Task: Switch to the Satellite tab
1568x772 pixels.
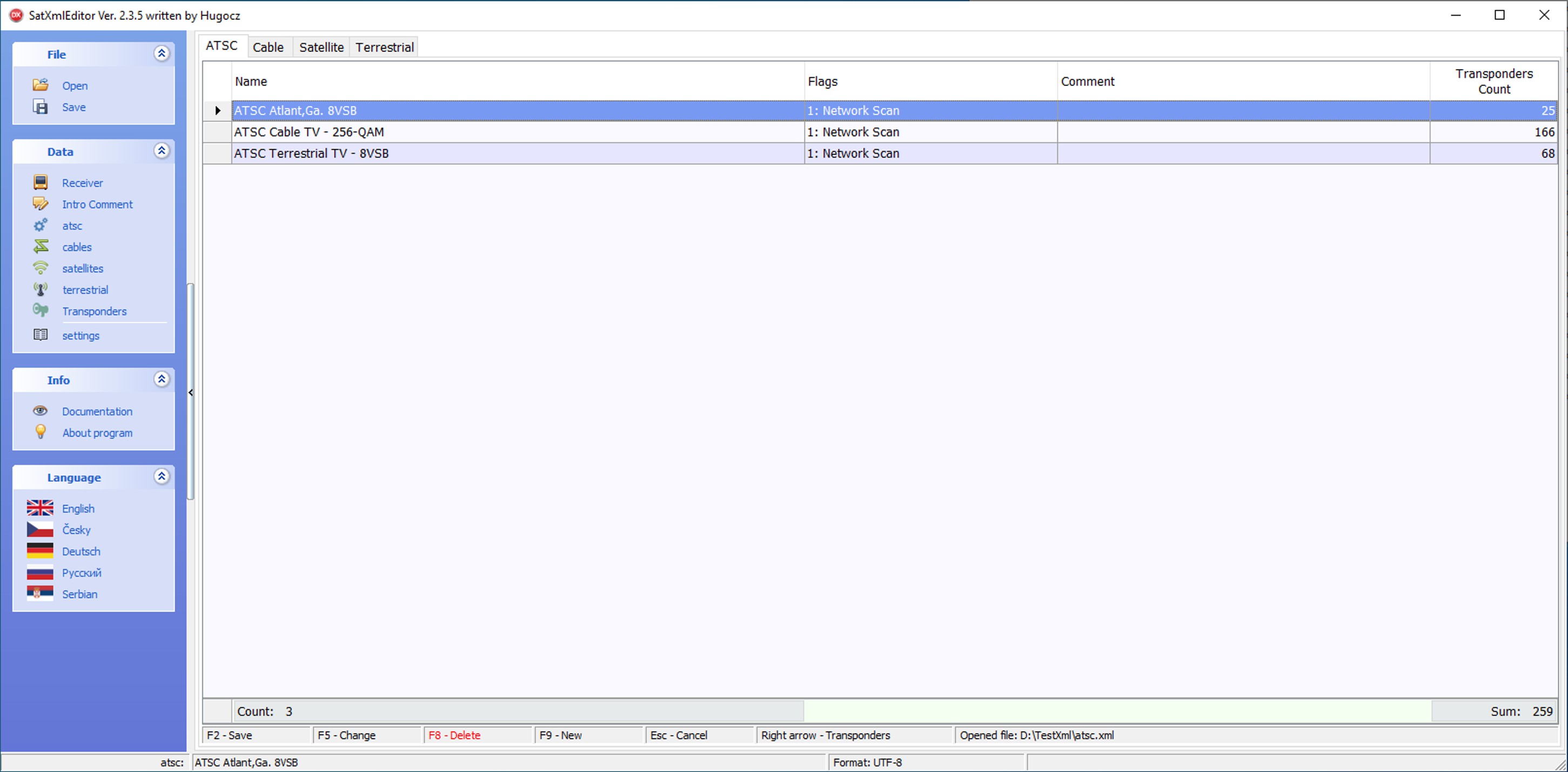Action: (321, 47)
